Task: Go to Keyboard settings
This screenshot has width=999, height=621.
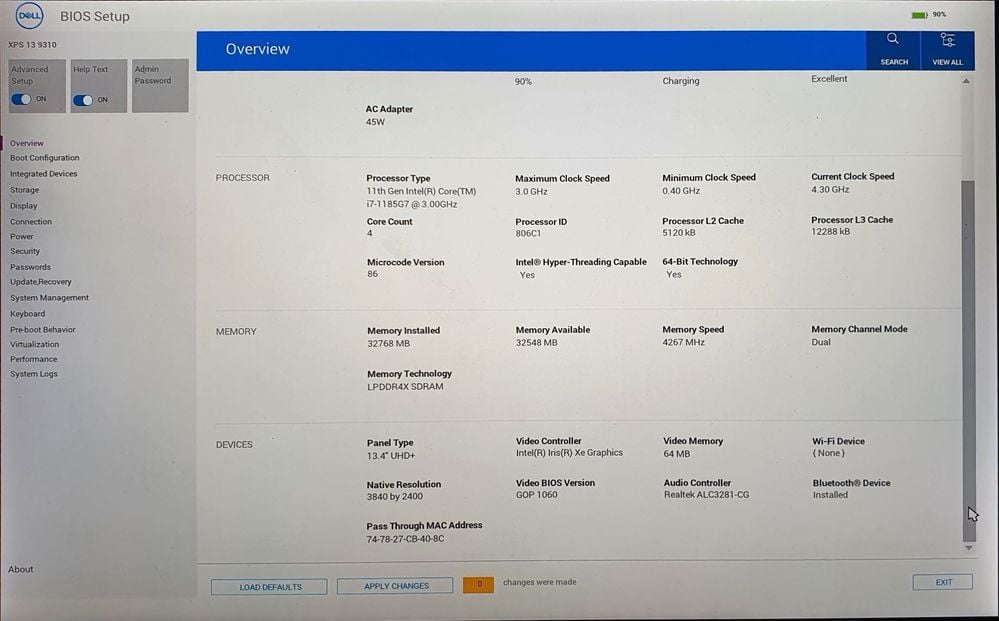Action: (x=27, y=314)
